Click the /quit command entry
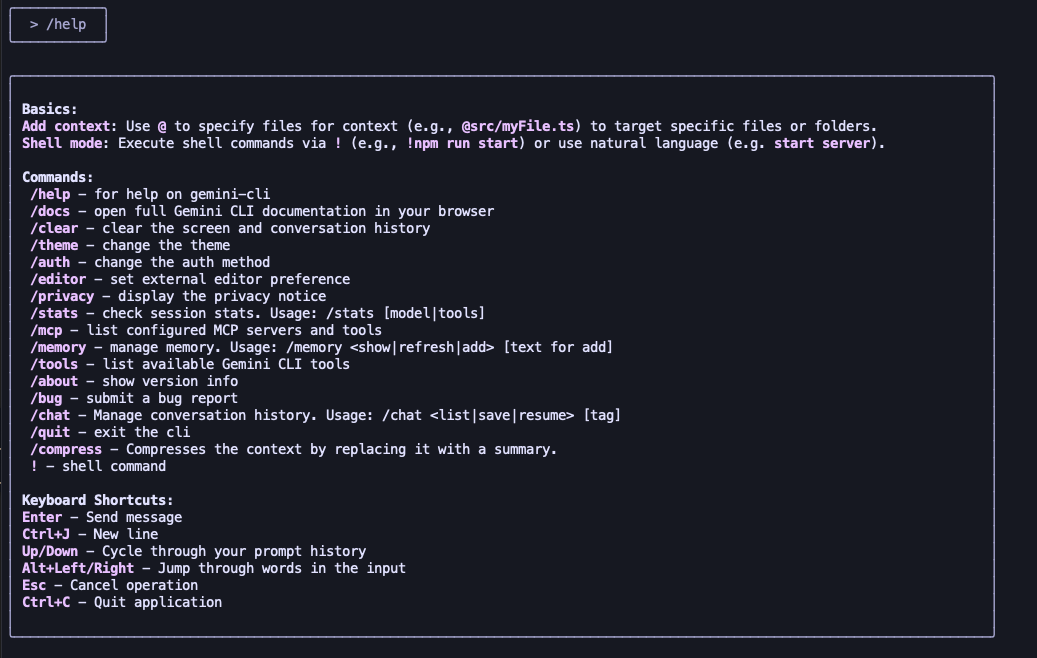The width and height of the screenshot is (1037, 658). click(50, 432)
